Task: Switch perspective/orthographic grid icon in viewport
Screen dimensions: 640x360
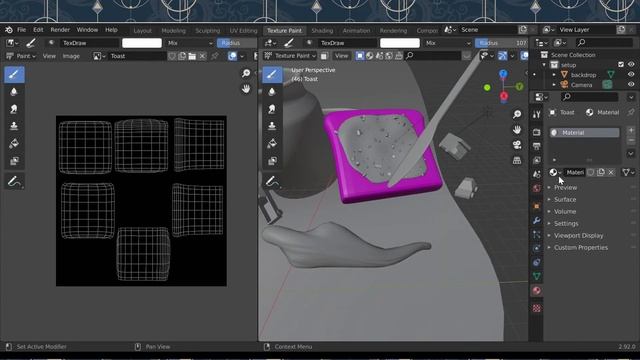Action: [x=517, y=160]
